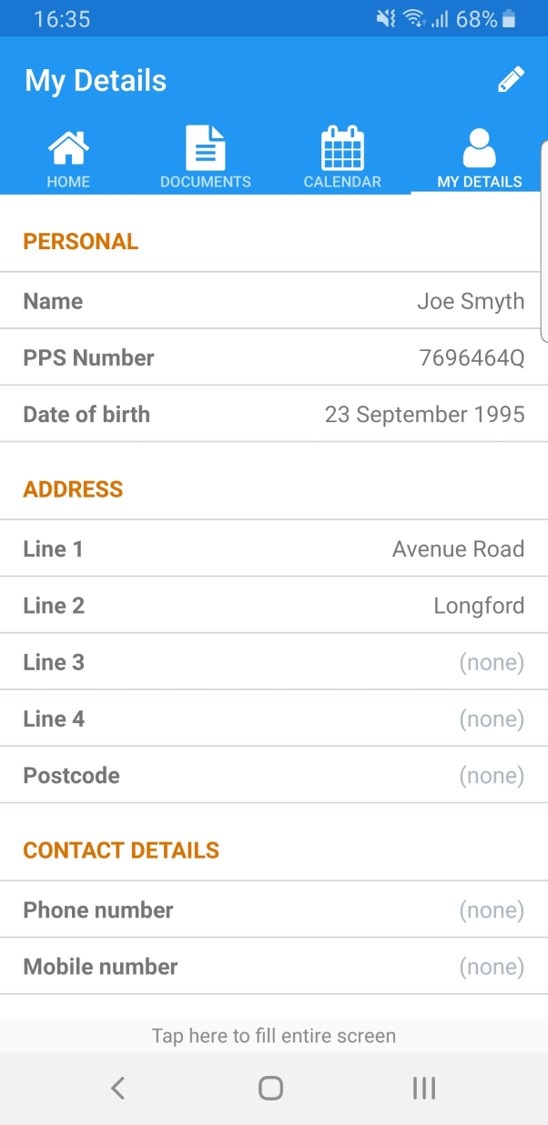The image size is (548, 1125).
Task: Tap the Android back arrow
Action: pos(118,1088)
